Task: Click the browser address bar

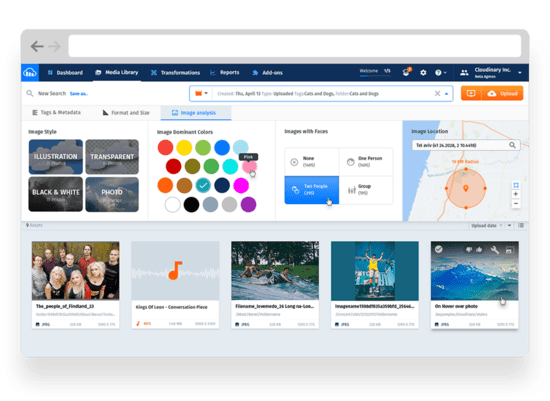Action: pos(295,46)
